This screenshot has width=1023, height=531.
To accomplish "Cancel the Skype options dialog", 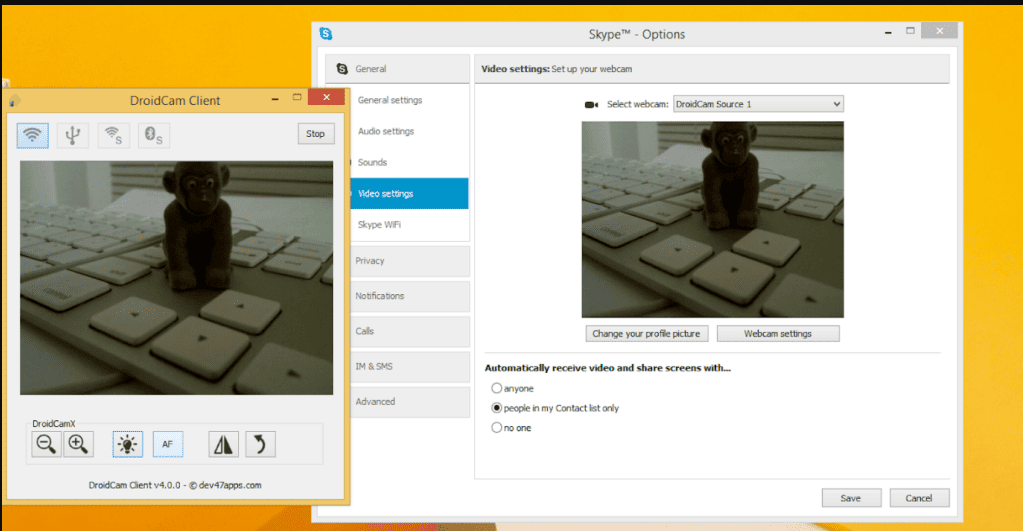I will (x=919, y=498).
